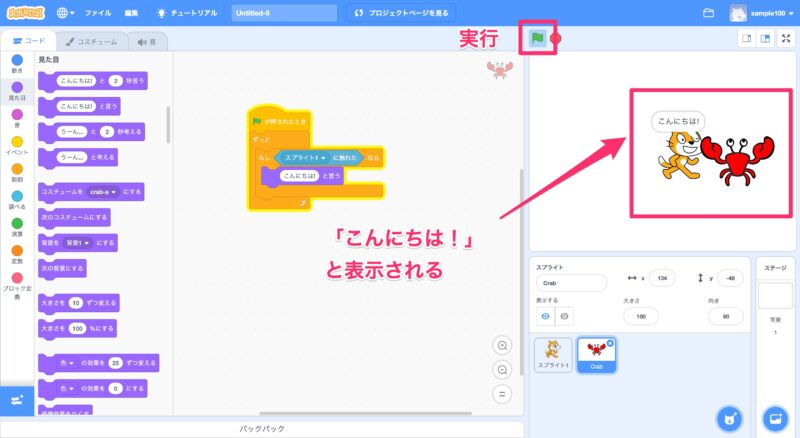Open the add extension button
Viewport: 800px width, 438px height.
tap(17, 400)
